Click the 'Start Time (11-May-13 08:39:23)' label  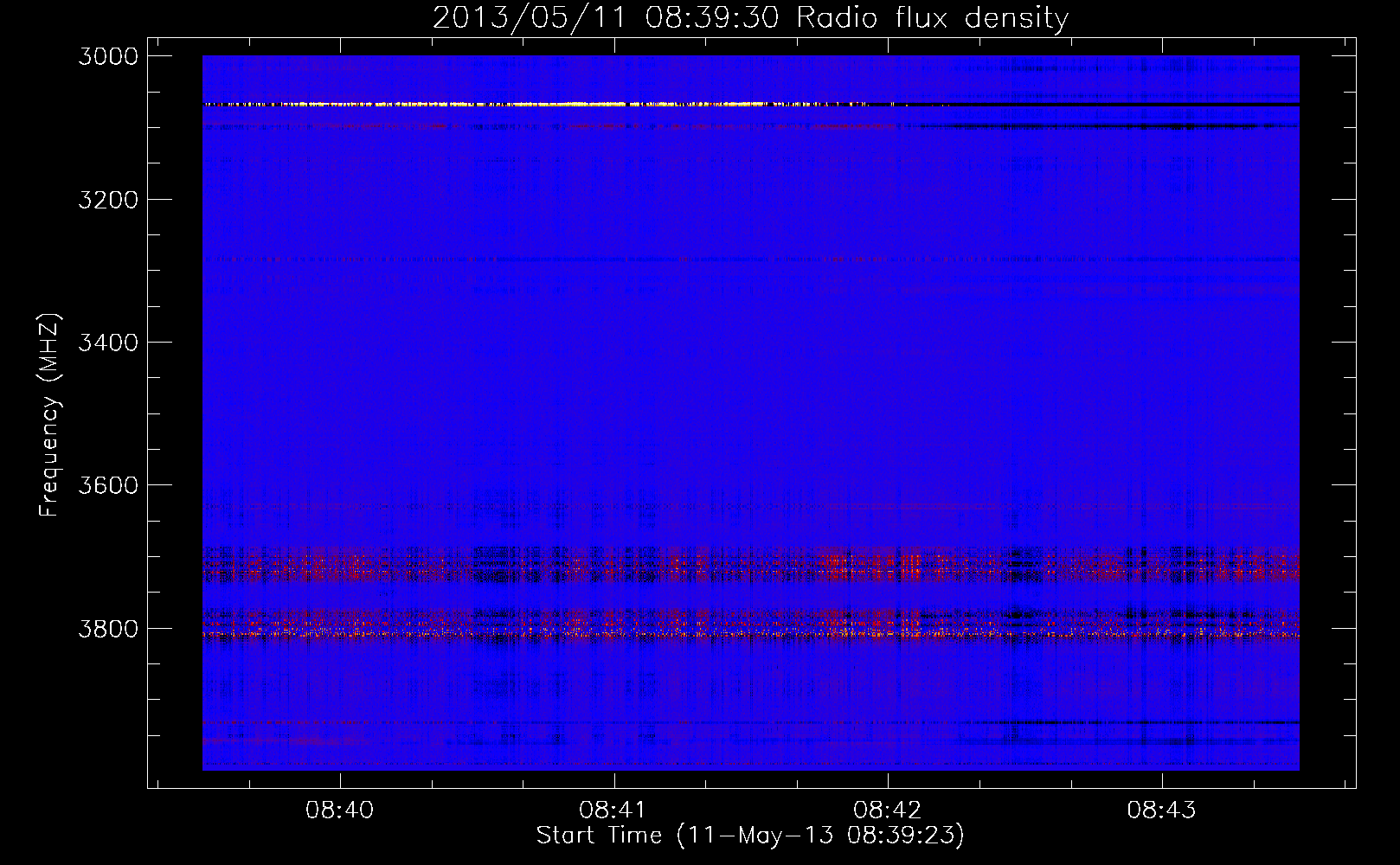pyautogui.click(x=750, y=836)
